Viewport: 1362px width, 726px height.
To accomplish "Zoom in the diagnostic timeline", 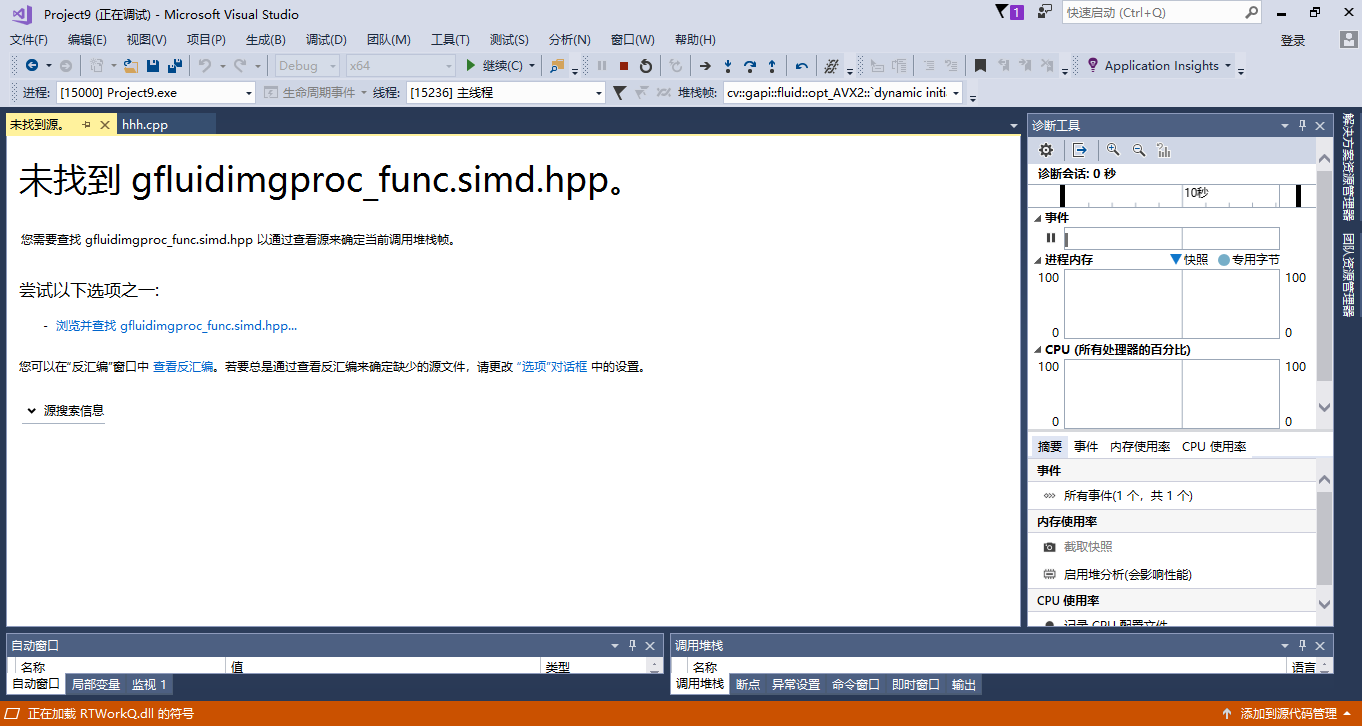I will click(1113, 150).
